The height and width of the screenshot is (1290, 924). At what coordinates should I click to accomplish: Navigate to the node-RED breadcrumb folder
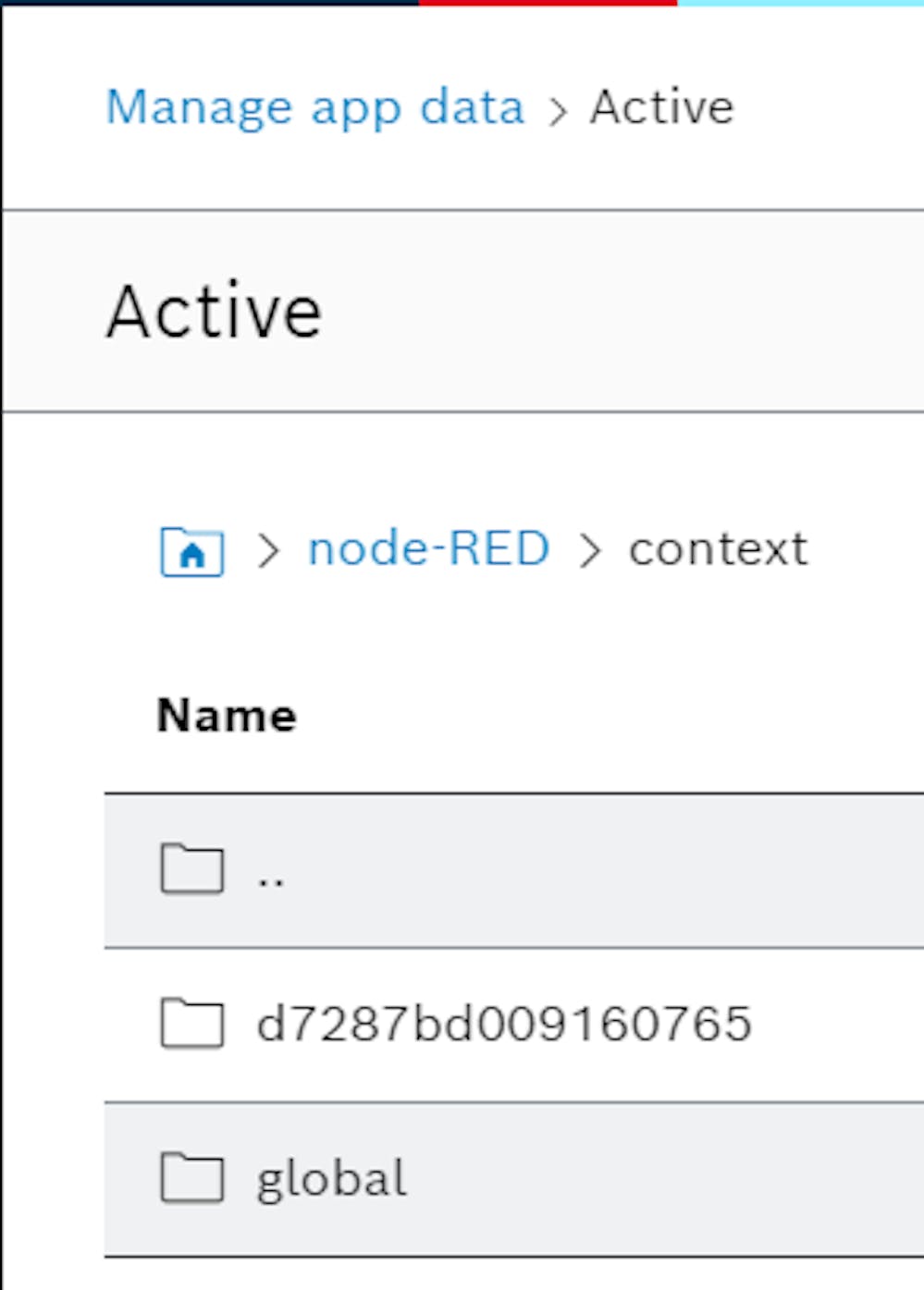coord(428,549)
